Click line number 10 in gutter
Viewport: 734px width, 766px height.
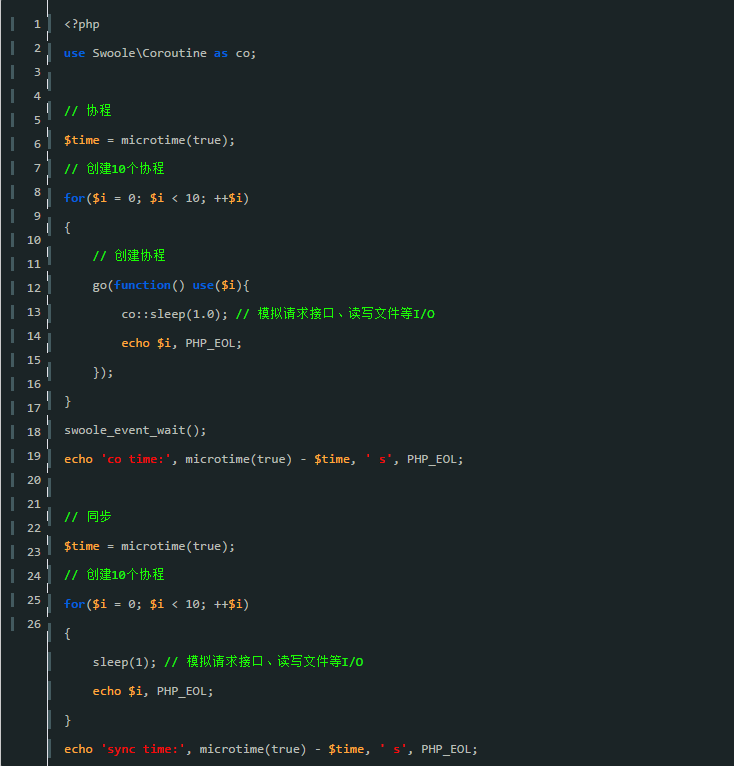pyautogui.click(x=34, y=240)
